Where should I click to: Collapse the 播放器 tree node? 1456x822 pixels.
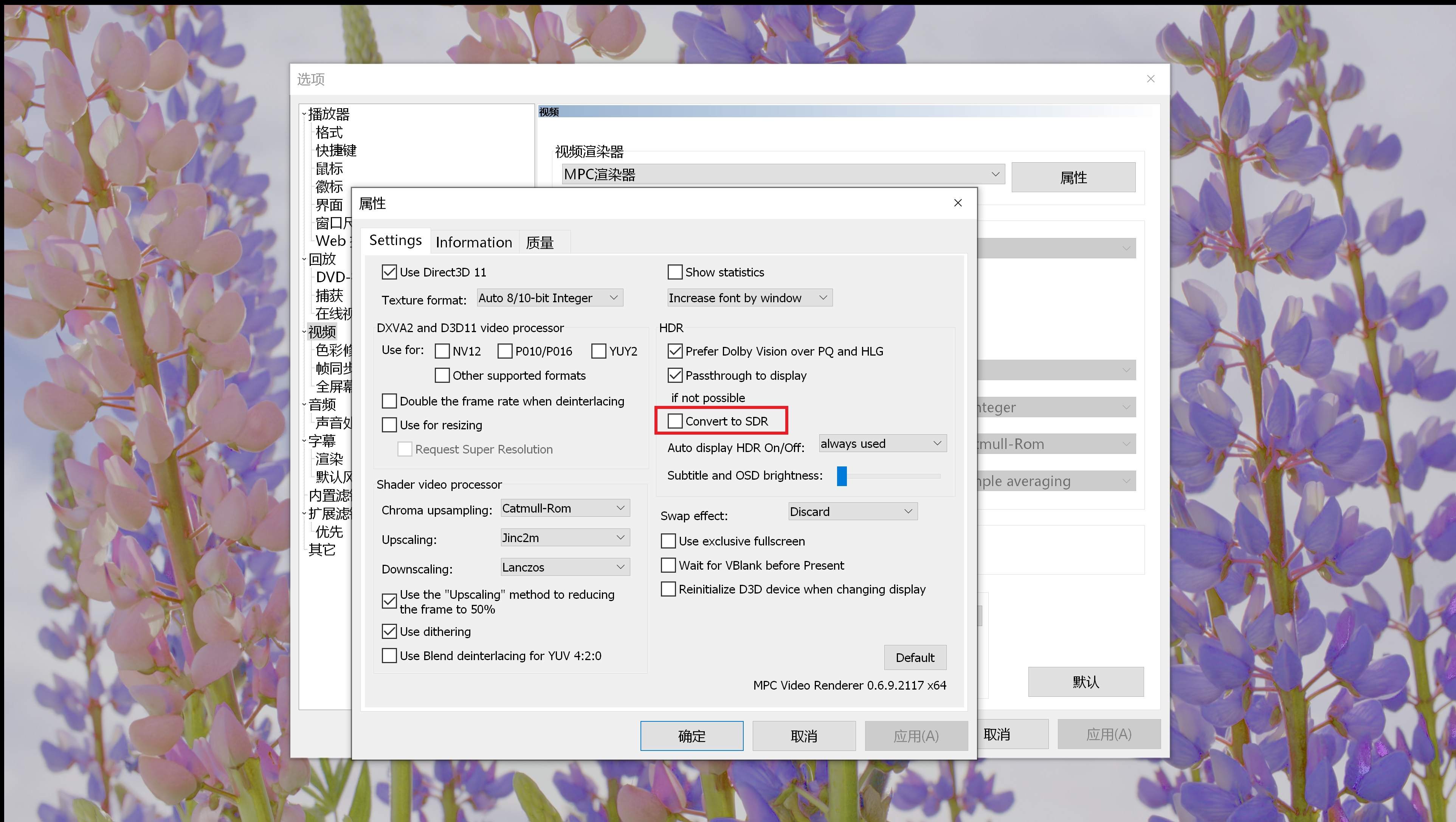coord(304,114)
